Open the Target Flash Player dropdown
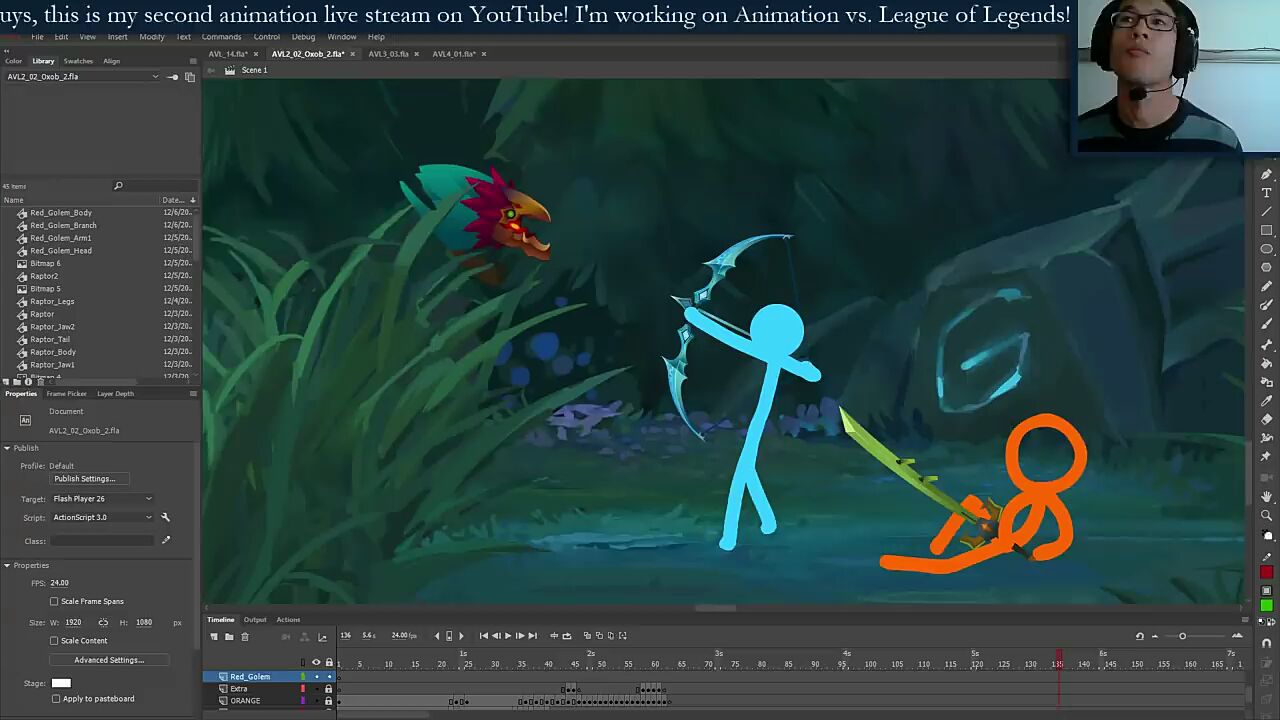The width and height of the screenshot is (1280, 720). coord(102,498)
